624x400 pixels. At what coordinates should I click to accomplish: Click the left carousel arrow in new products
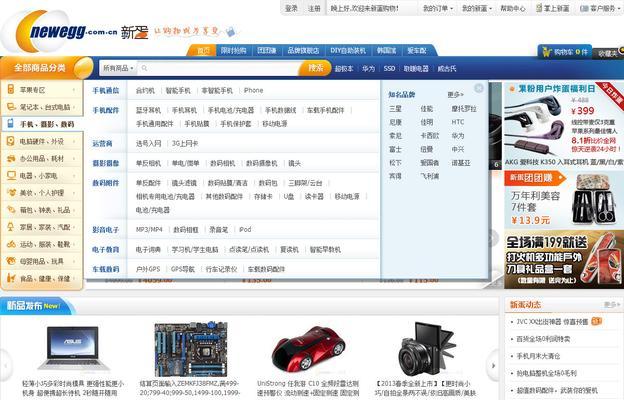click(6, 365)
